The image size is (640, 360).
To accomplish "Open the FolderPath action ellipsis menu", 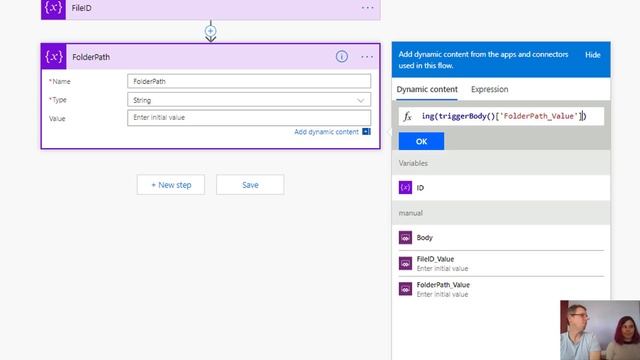I will click(x=367, y=57).
